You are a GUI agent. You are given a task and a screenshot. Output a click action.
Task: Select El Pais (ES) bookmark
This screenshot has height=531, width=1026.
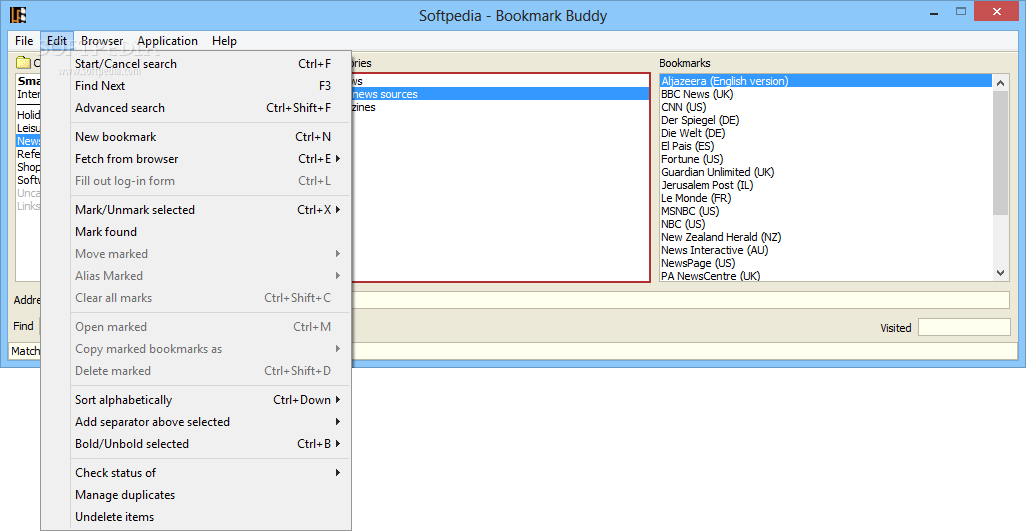826,146
